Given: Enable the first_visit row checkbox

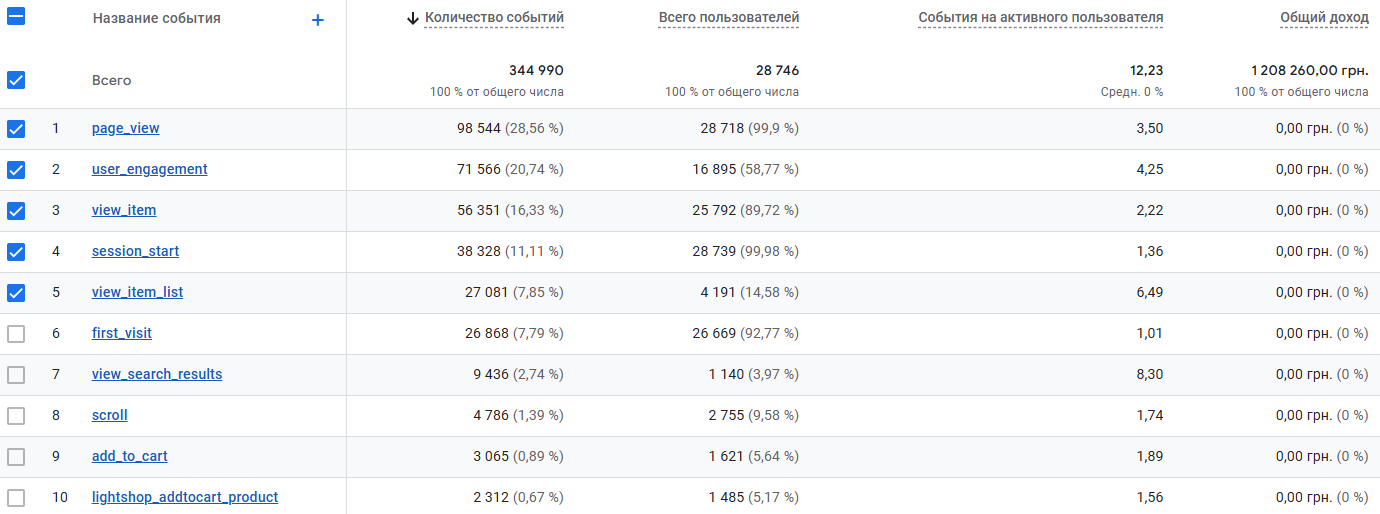Looking at the screenshot, I should pyautogui.click(x=16, y=334).
